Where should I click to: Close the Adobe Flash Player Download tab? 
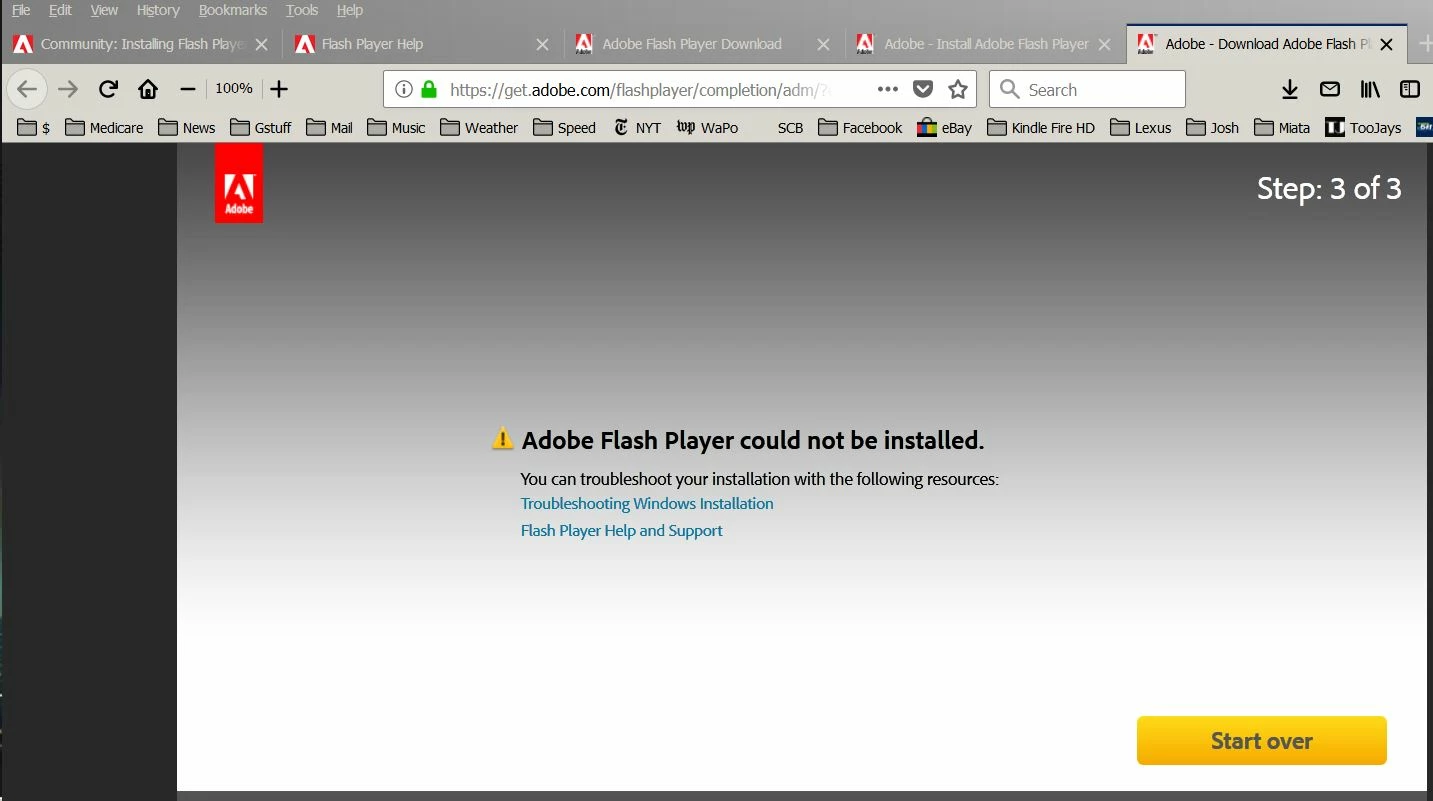pyautogui.click(x=823, y=44)
